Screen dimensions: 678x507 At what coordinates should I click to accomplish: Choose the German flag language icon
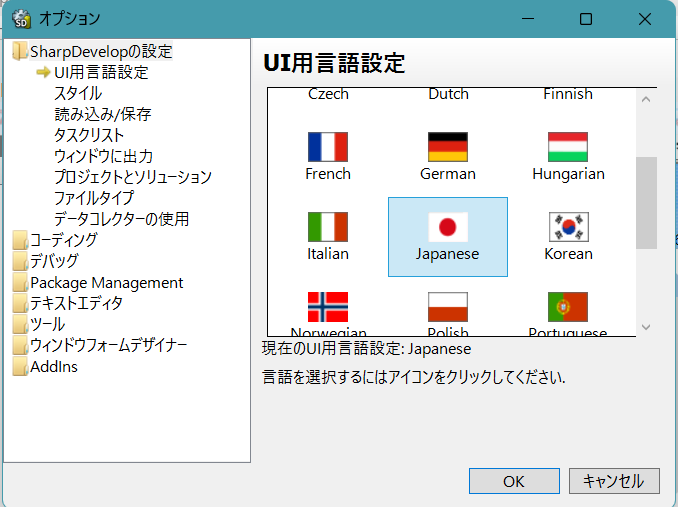[447, 147]
